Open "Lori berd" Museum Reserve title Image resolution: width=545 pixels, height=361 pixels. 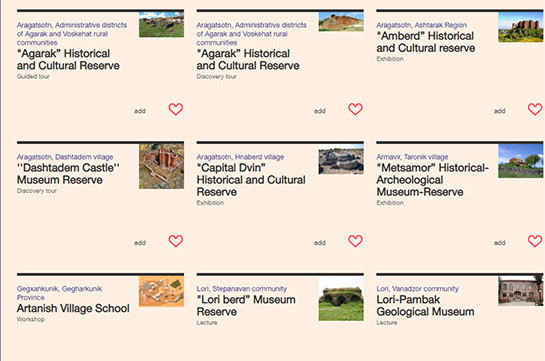[x=246, y=305]
